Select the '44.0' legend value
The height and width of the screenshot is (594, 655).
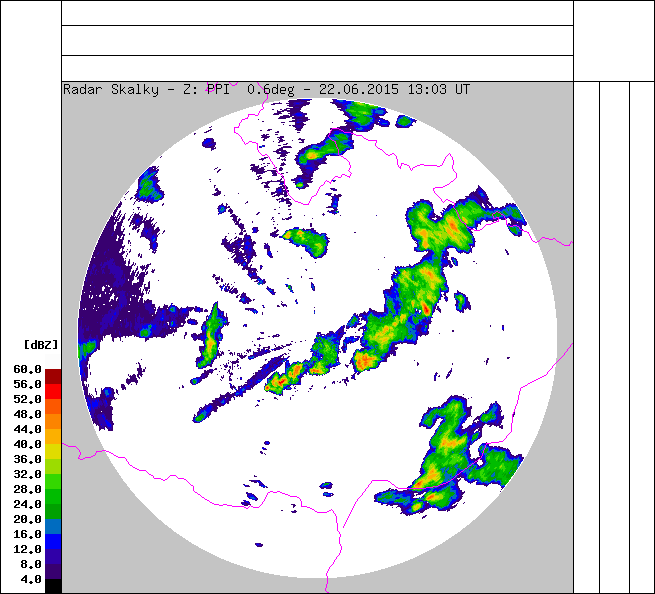coord(28,429)
